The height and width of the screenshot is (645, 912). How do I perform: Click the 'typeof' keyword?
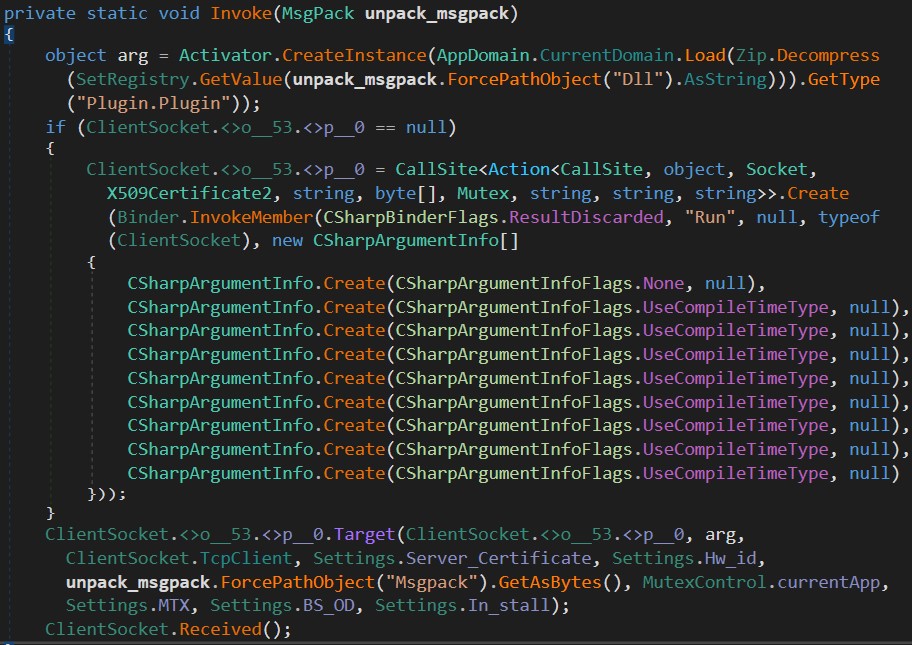tap(849, 217)
